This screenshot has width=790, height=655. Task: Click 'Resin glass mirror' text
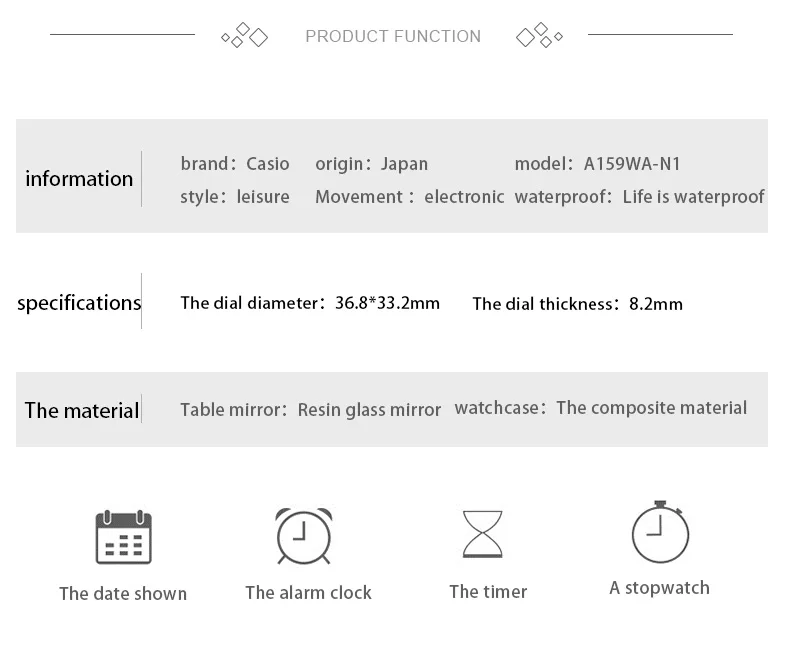tap(369, 410)
